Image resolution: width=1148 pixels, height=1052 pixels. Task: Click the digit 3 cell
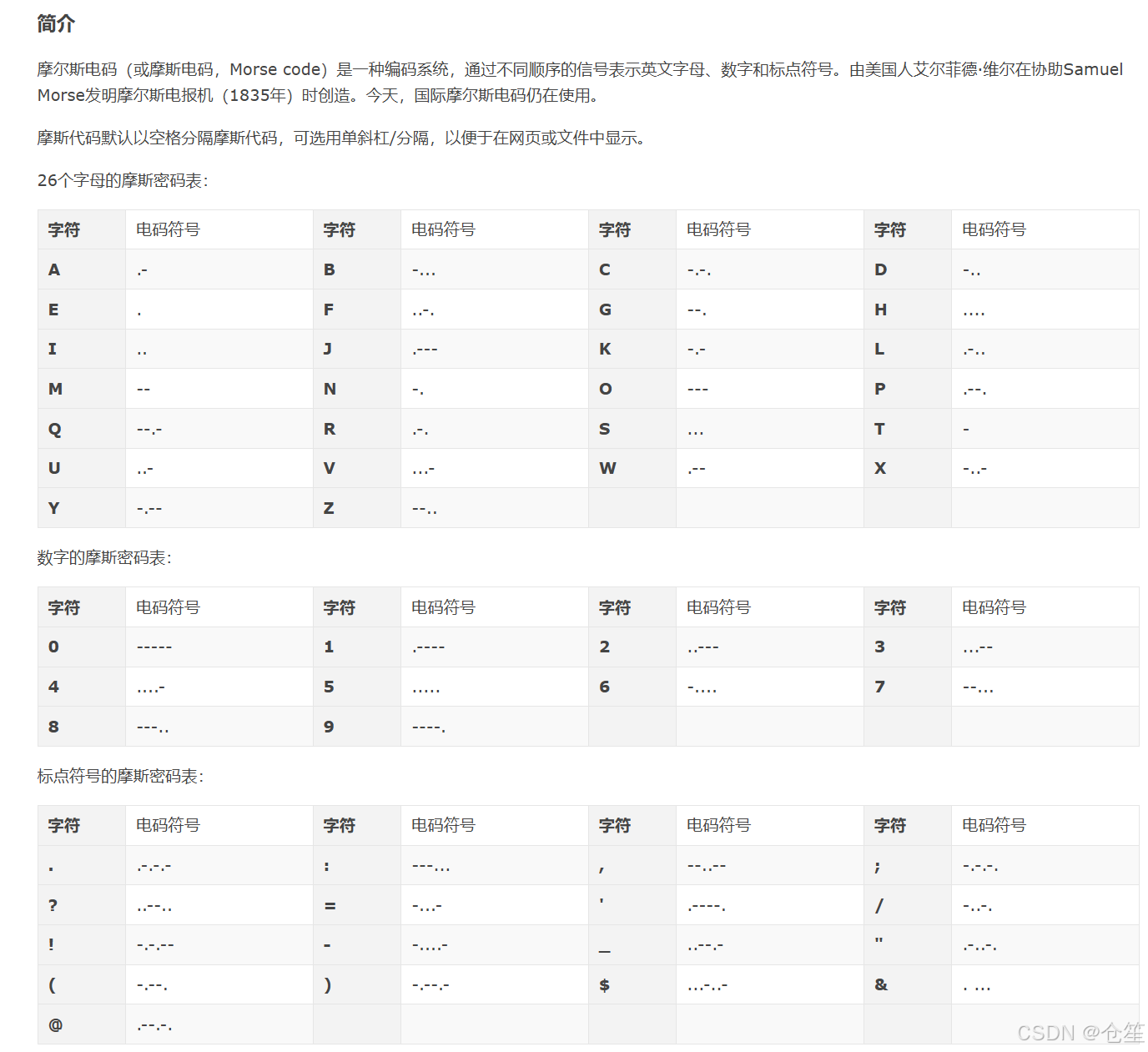point(908,647)
